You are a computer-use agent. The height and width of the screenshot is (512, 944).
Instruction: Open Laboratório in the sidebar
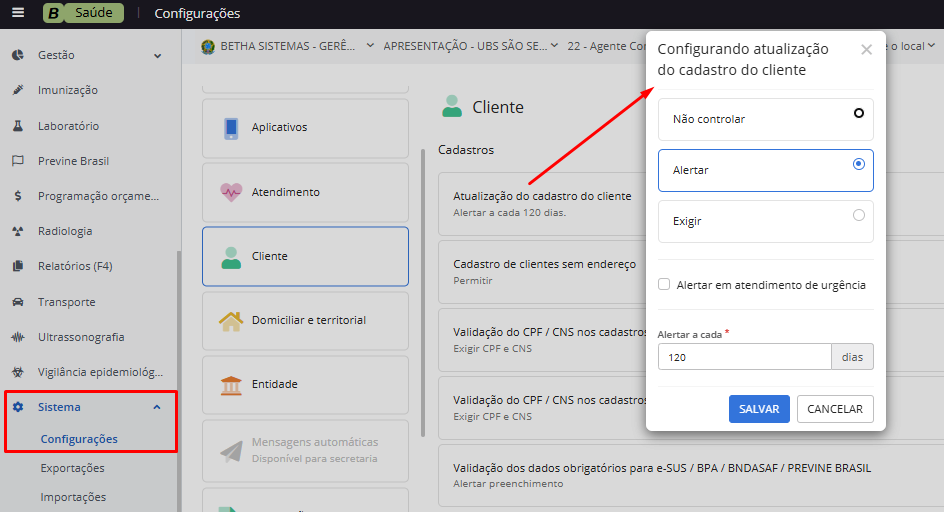68,126
